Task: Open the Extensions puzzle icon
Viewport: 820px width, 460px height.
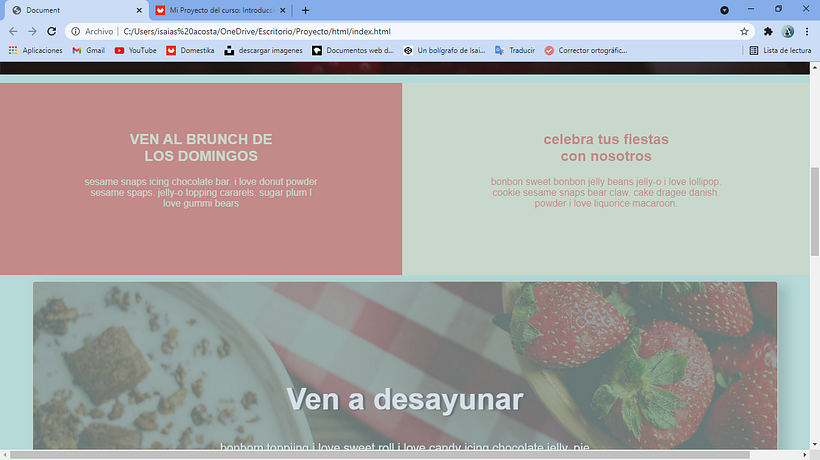Action: click(x=768, y=31)
